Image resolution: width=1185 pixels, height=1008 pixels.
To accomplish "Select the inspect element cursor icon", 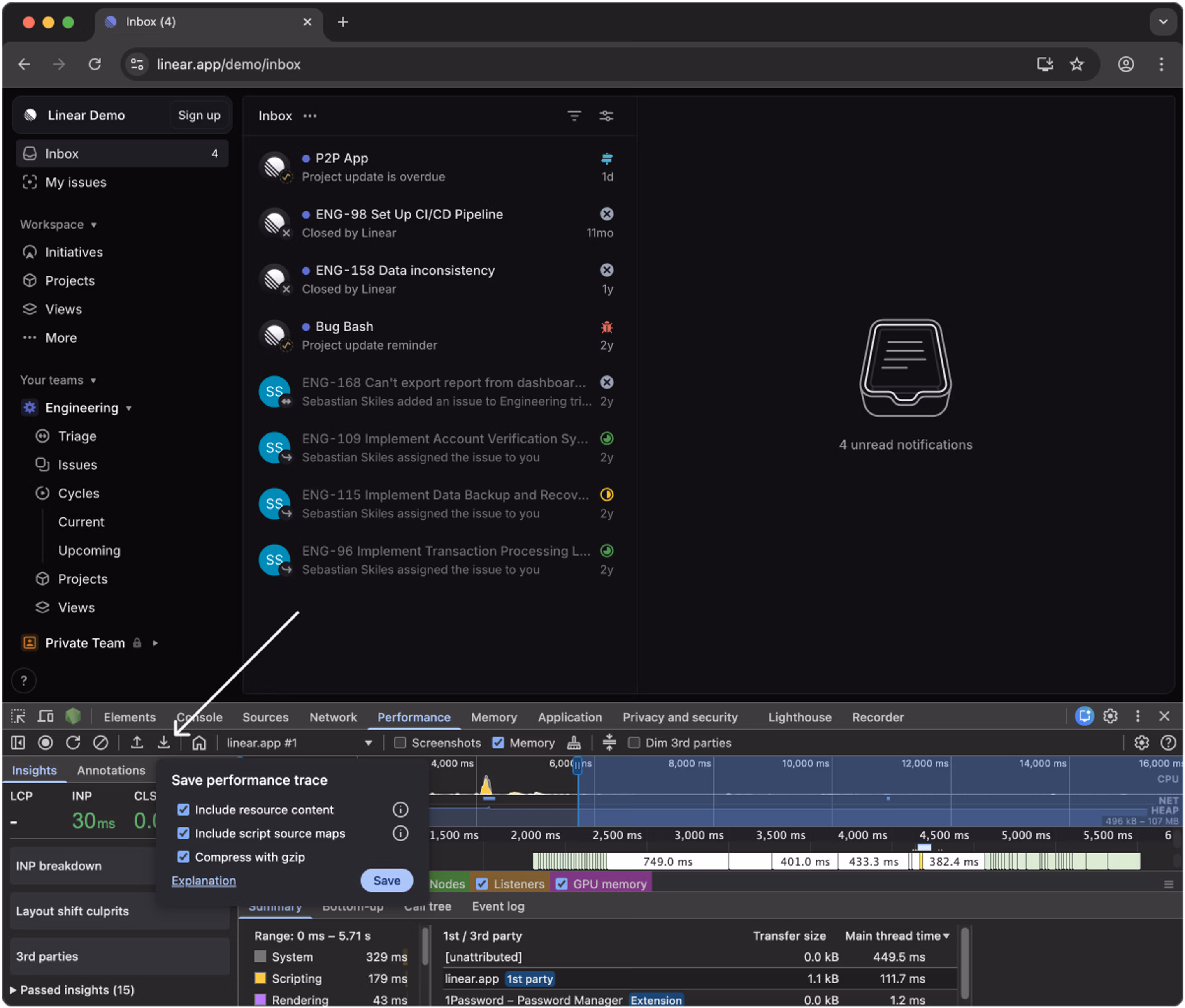I will (18, 716).
